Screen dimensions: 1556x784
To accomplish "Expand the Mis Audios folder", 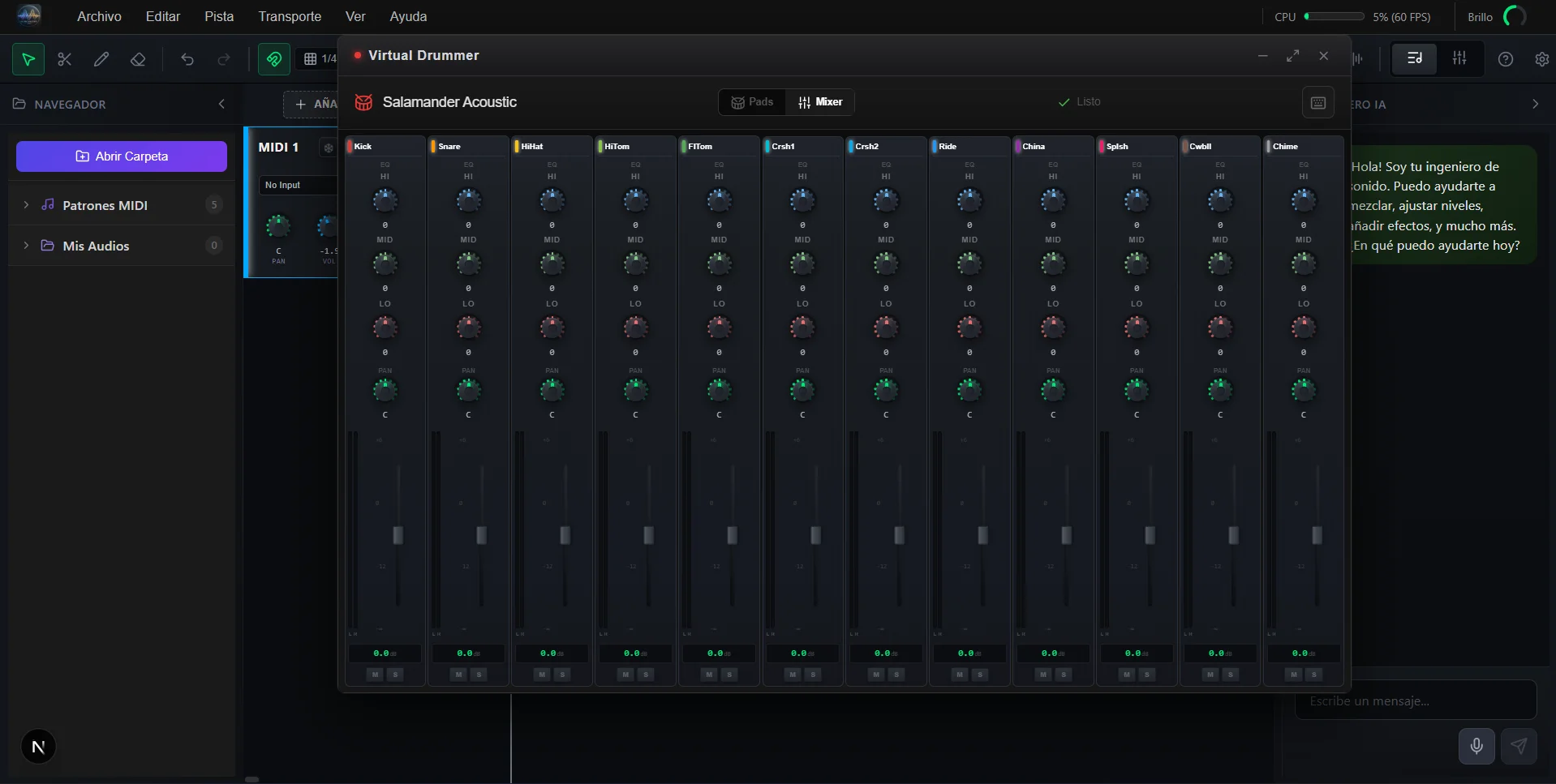I will pyautogui.click(x=26, y=246).
